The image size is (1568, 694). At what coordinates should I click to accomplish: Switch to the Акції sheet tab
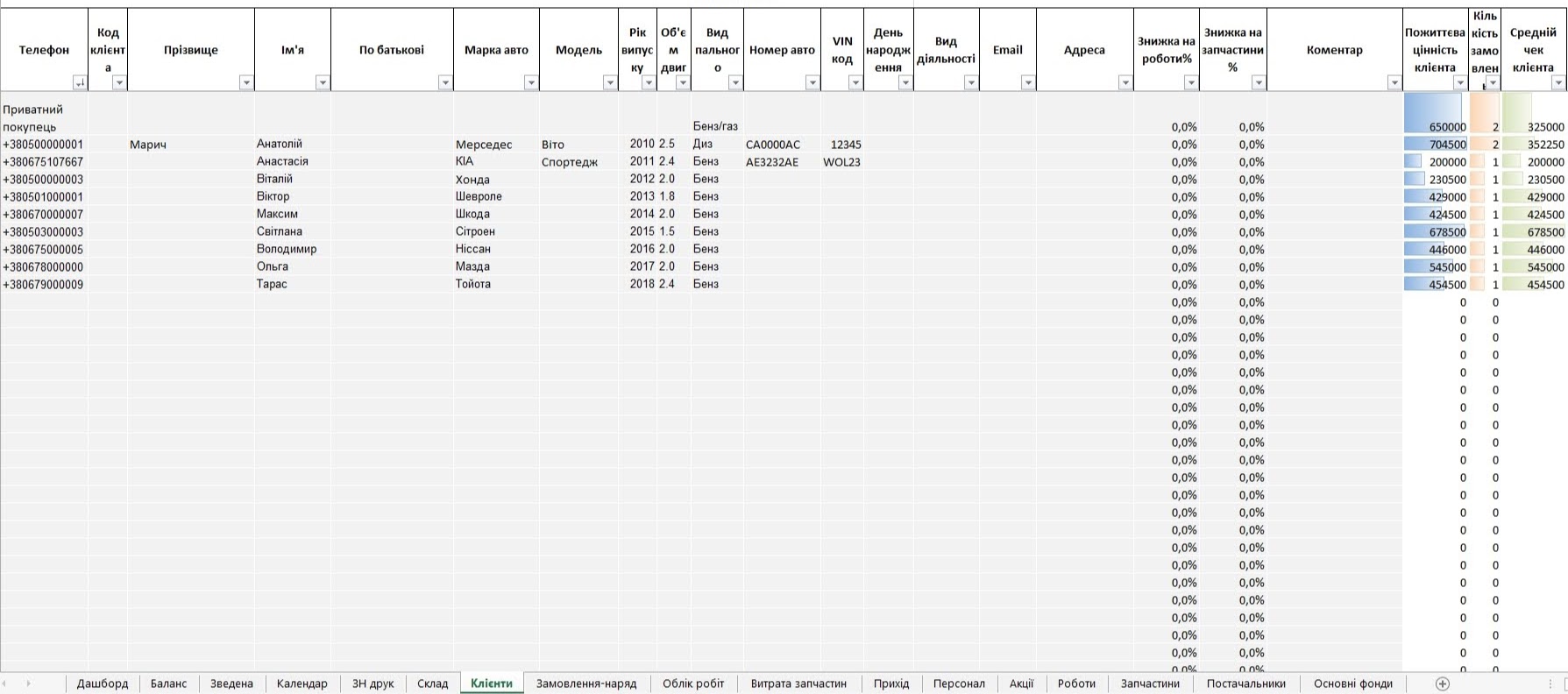click(1021, 683)
